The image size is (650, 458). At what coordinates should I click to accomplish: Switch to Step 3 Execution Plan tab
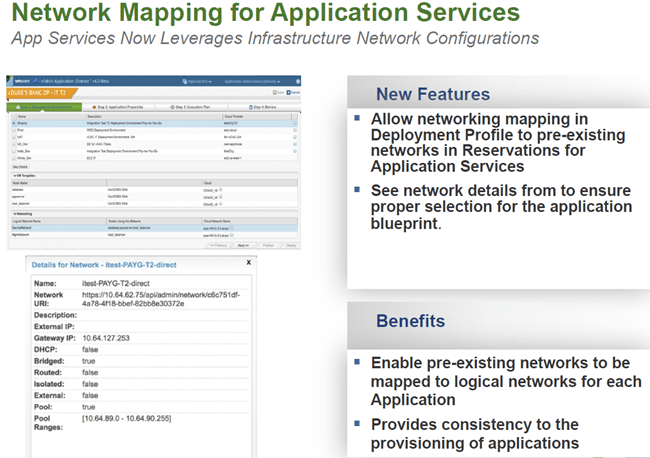[x=192, y=105]
